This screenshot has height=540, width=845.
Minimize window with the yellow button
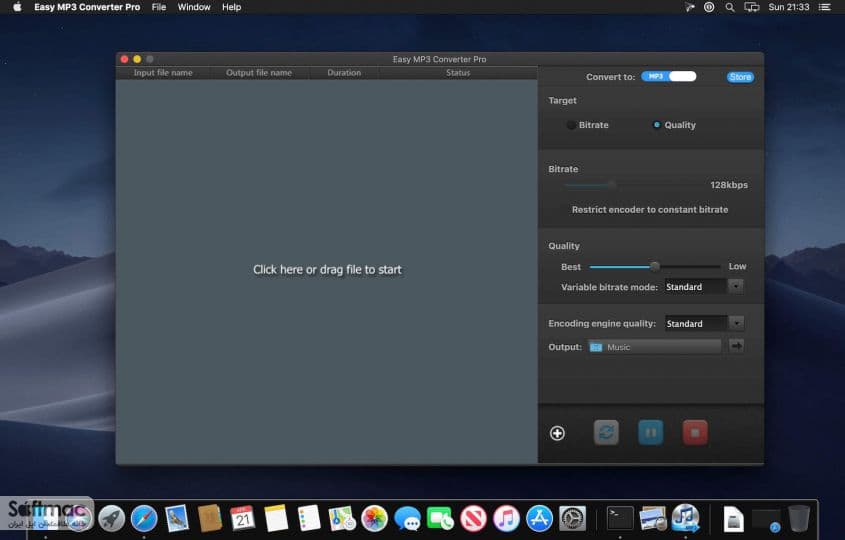coord(137,59)
